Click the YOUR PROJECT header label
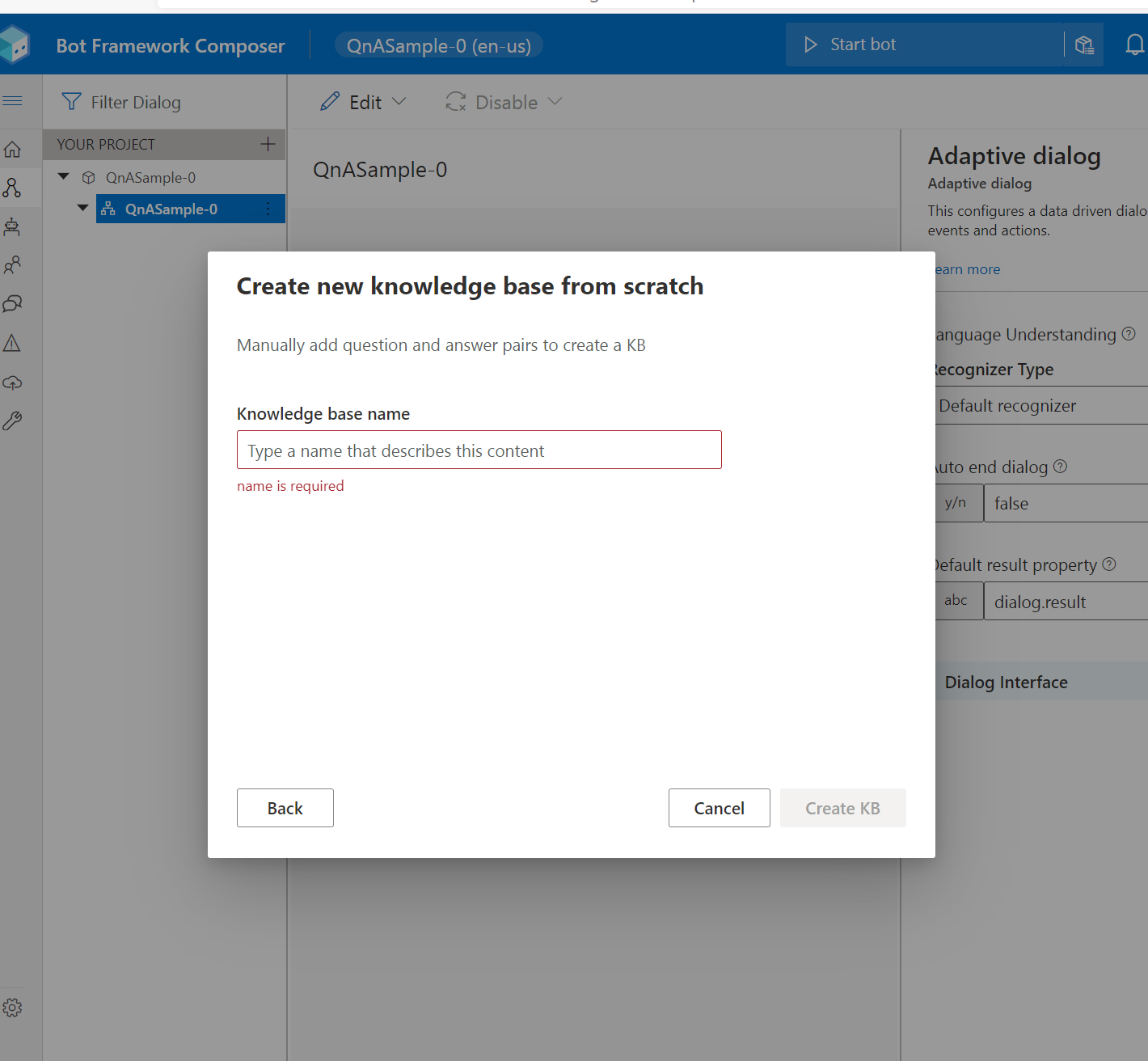 106,144
